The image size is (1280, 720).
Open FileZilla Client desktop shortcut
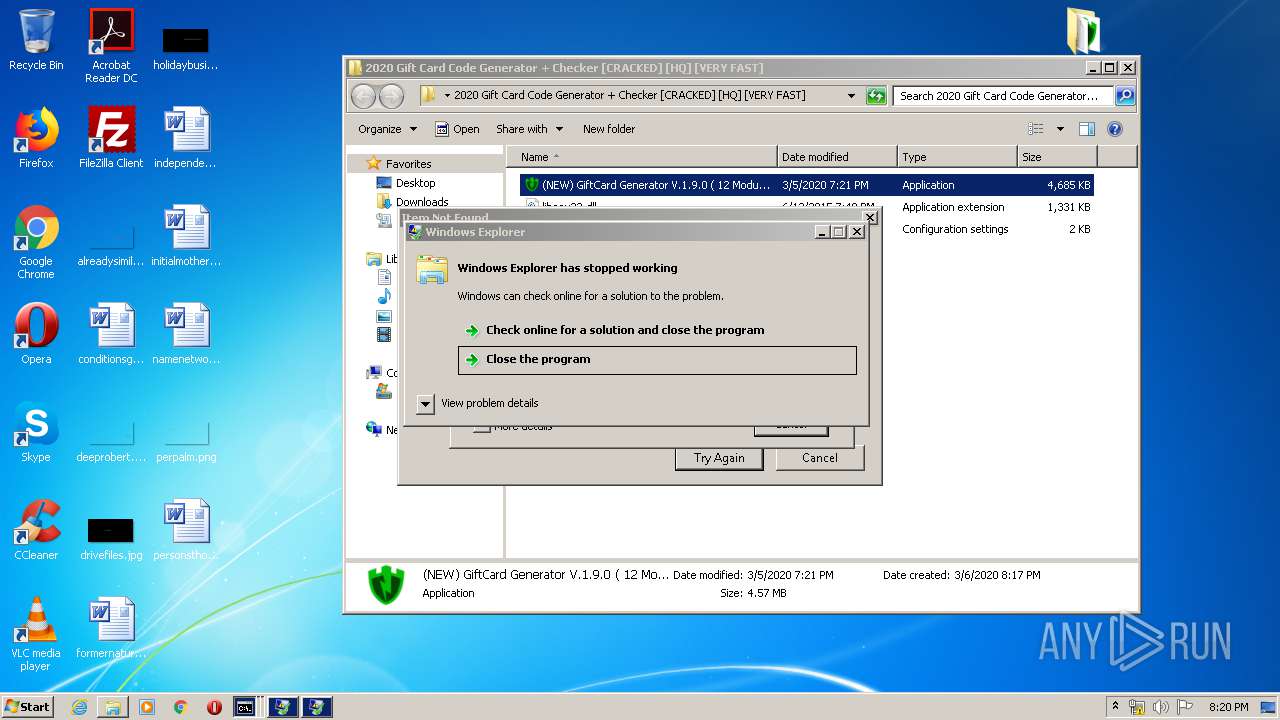pyautogui.click(x=111, y=138)
